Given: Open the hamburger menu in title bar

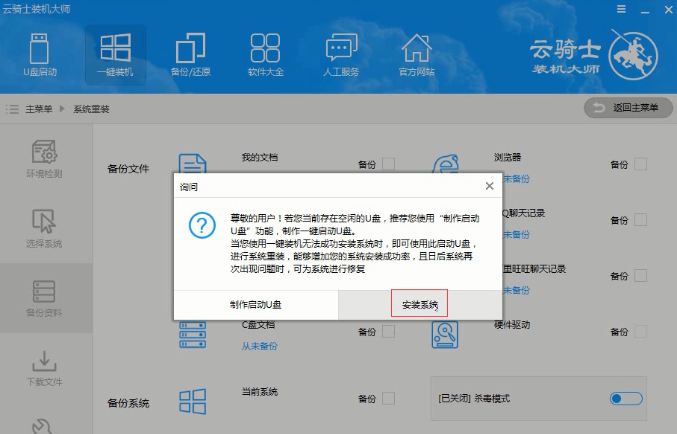Looking at the screenshot, I should point(621,9).
